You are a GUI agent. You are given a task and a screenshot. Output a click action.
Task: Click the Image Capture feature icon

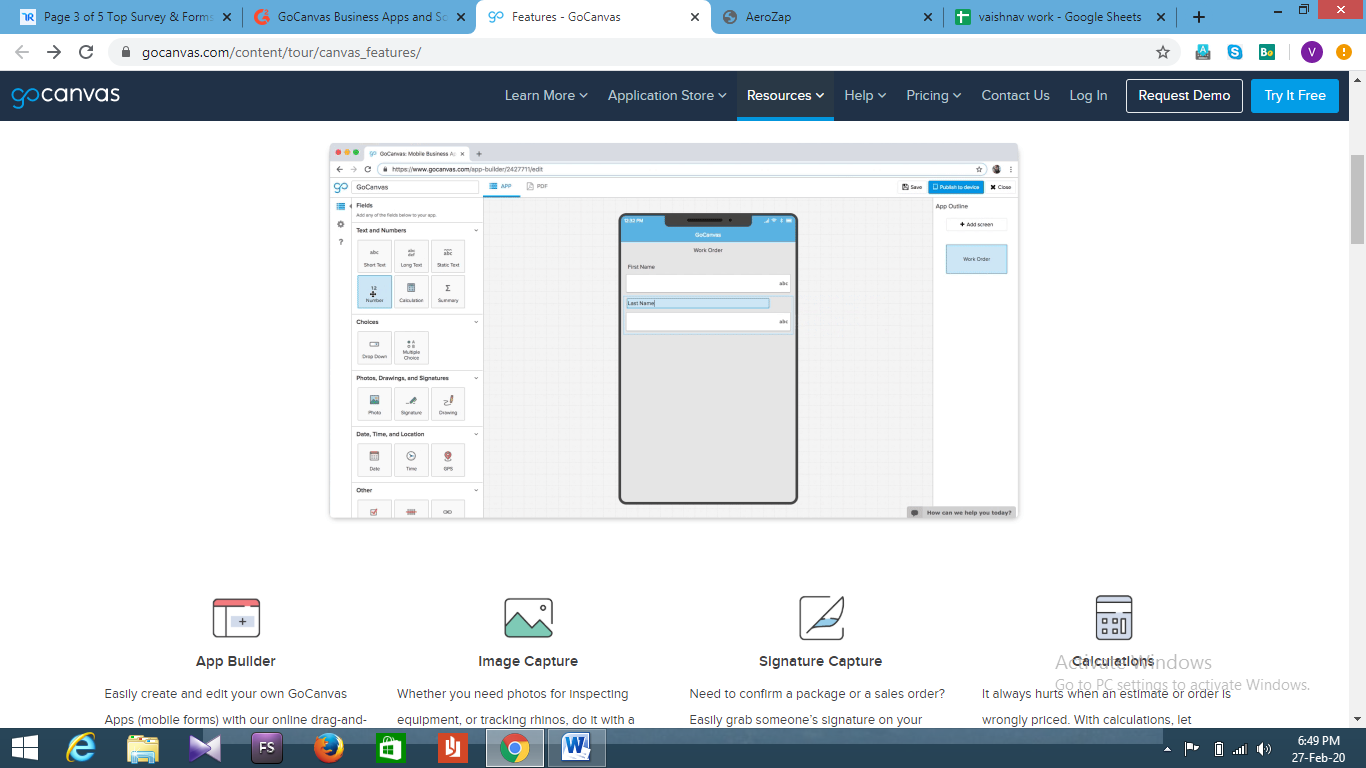[x=528, y=618]
